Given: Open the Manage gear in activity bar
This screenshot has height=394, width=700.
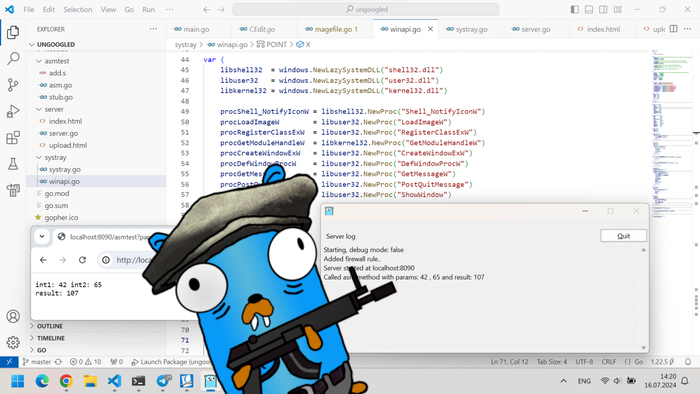Looking at the screenshot, I should (13, 342).
